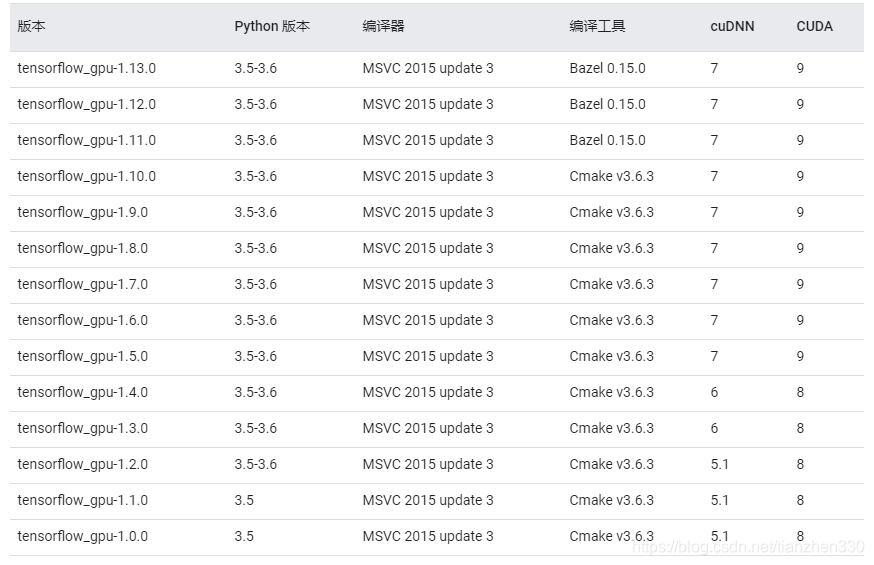Click Bazel 0.15.0 in the 1.13.0 row
The height and width of the screenshot is (565, 874).
[607, 69]
